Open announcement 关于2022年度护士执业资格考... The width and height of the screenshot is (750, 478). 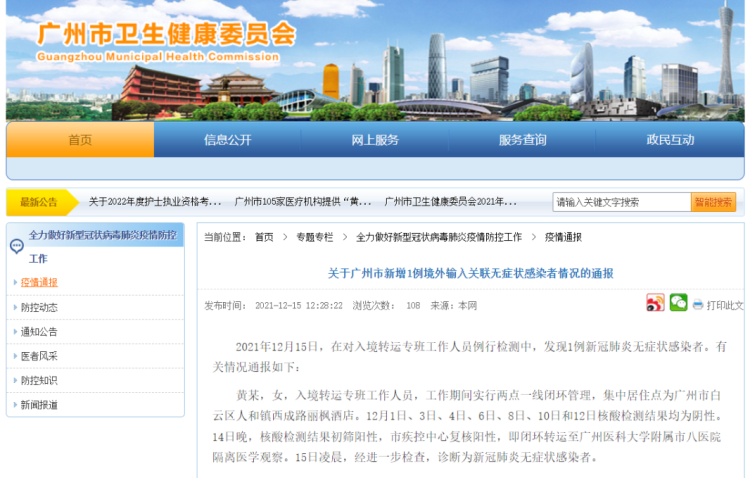point(155,202)
